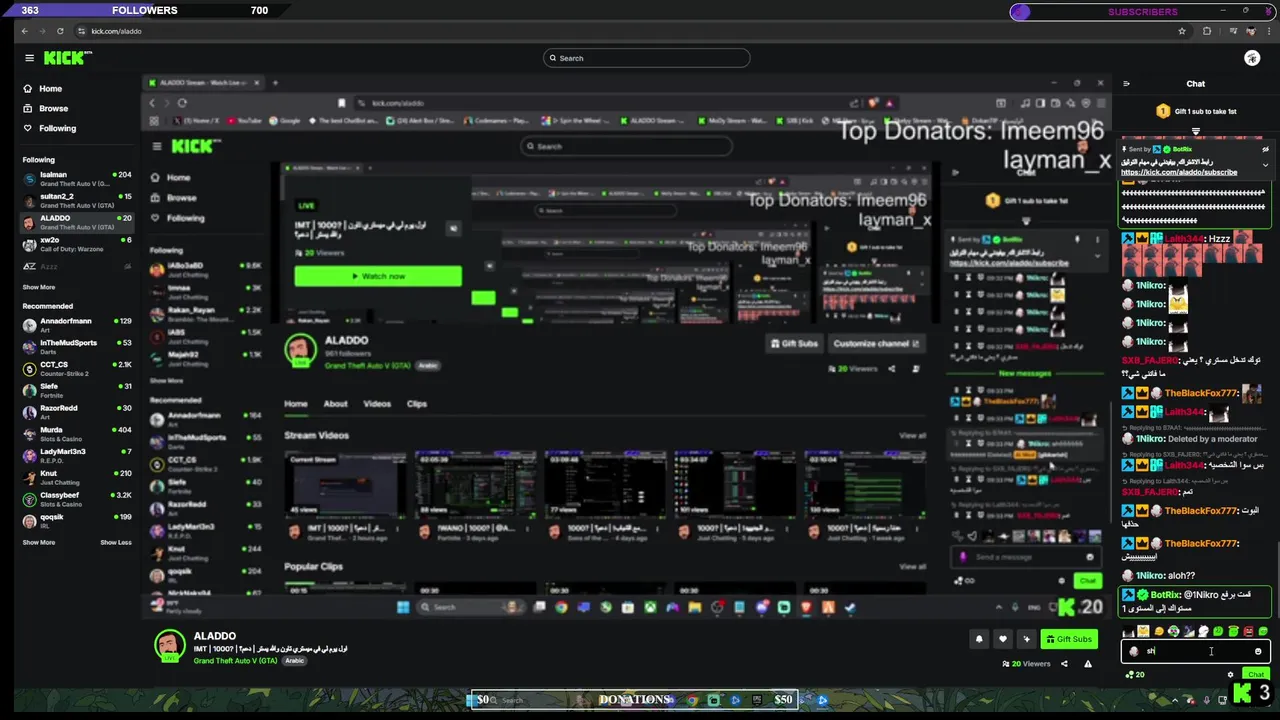1280x720 pixels.
Task: Toggle the notification bell for ALADDO
Action: point(979,639)
